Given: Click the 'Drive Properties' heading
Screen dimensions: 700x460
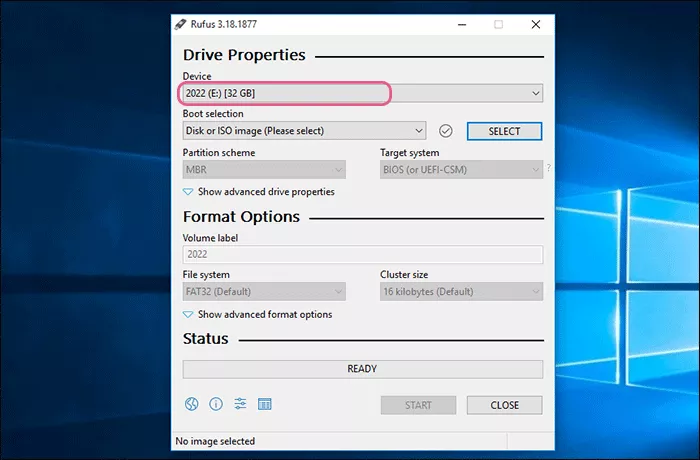Looking at the screenshot, I should point(244,55).
